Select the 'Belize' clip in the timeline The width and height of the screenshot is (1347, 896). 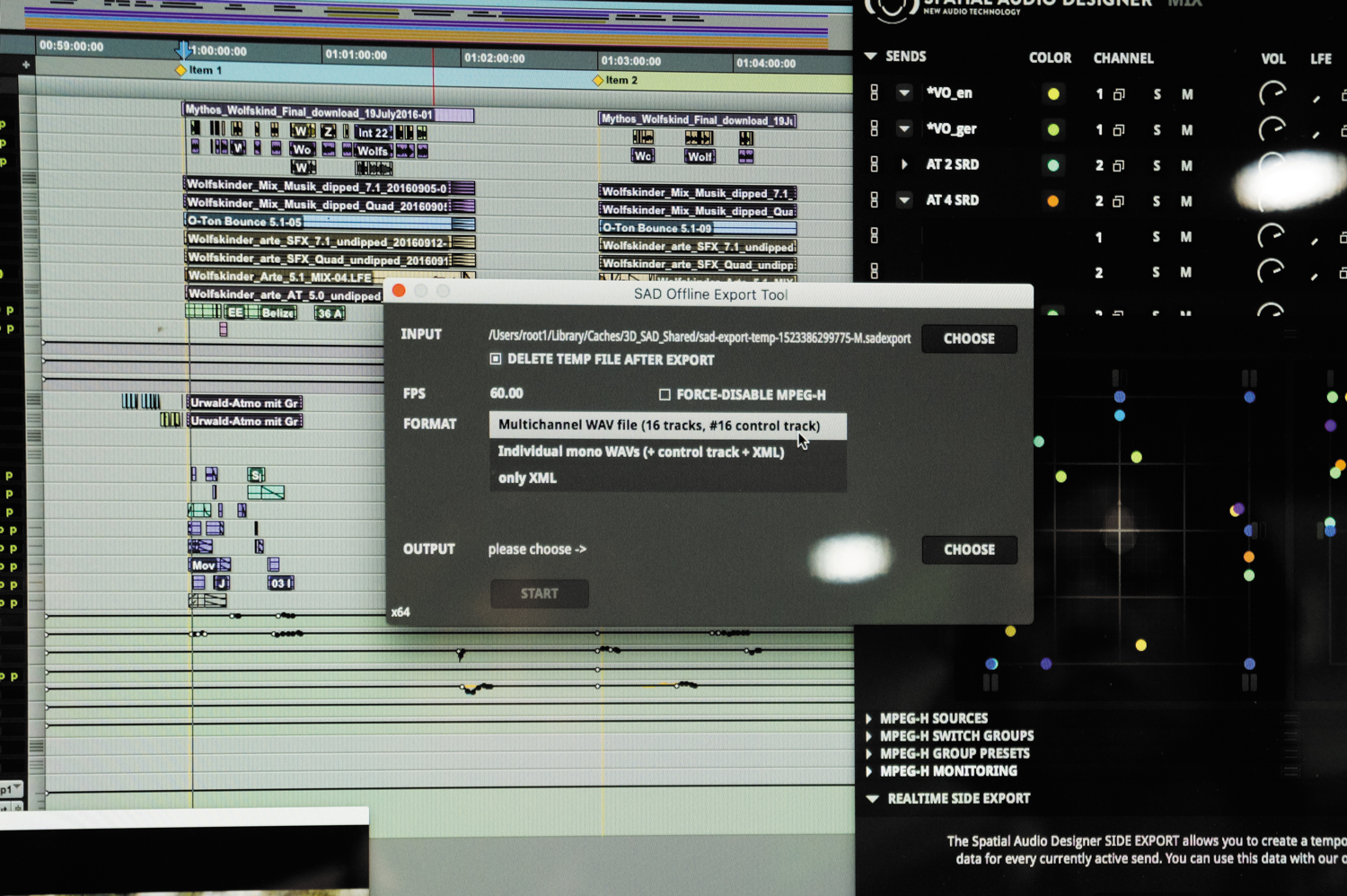tap(277, 312)
